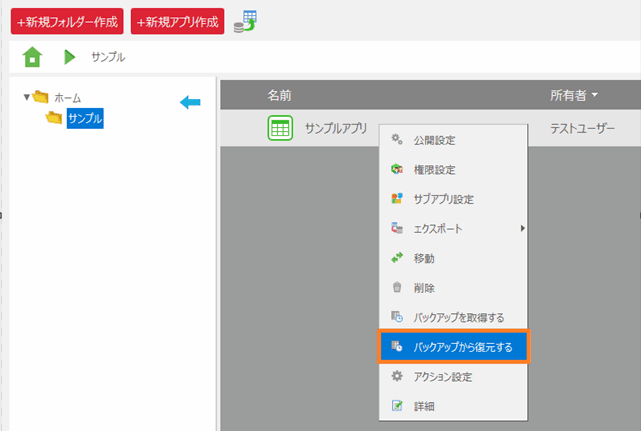Screen dimensions: 641x431
Task: Go to home via green house icon
Action: coord(32,57)
